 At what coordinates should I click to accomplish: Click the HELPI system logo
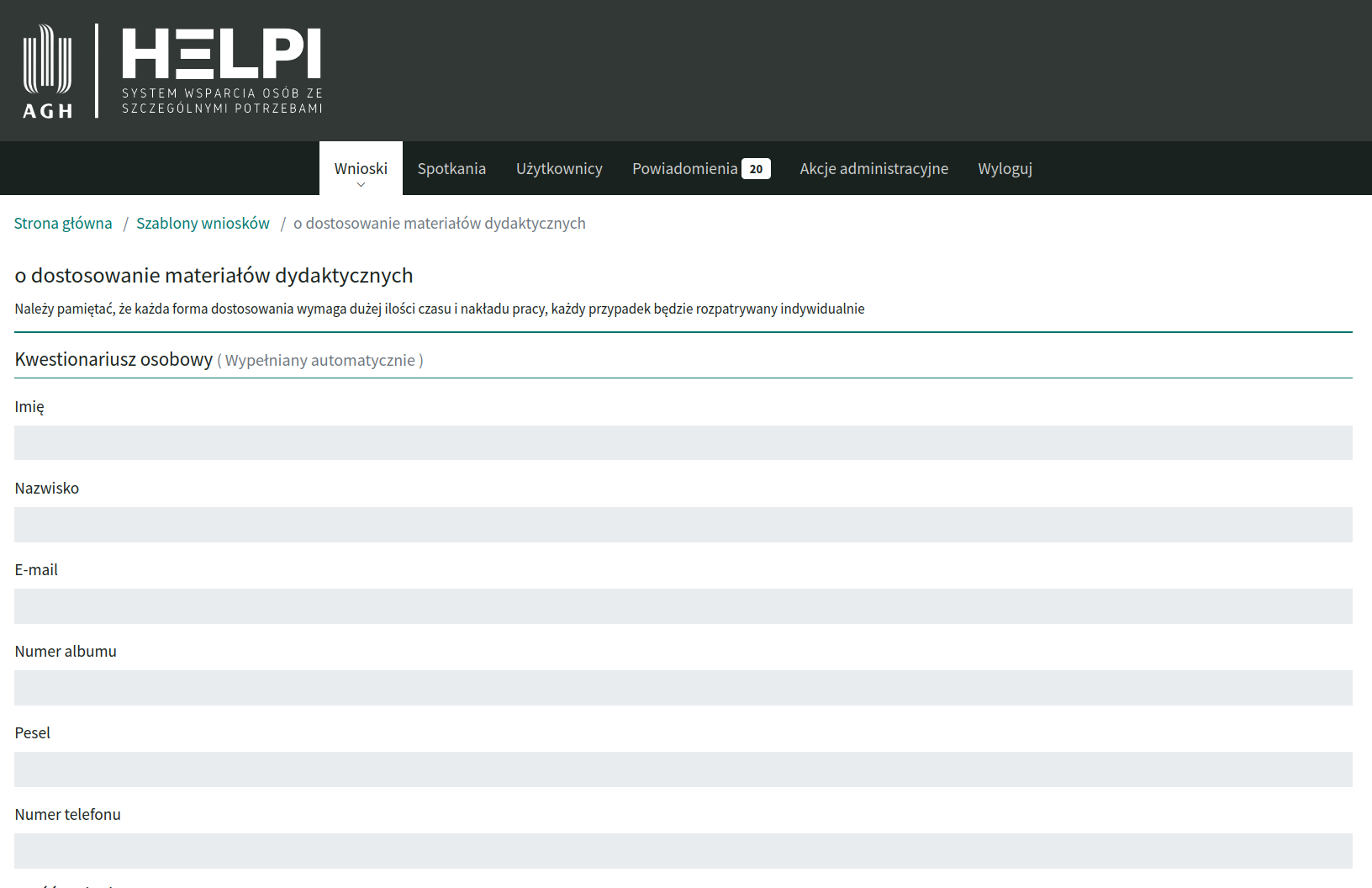(222, 71)
